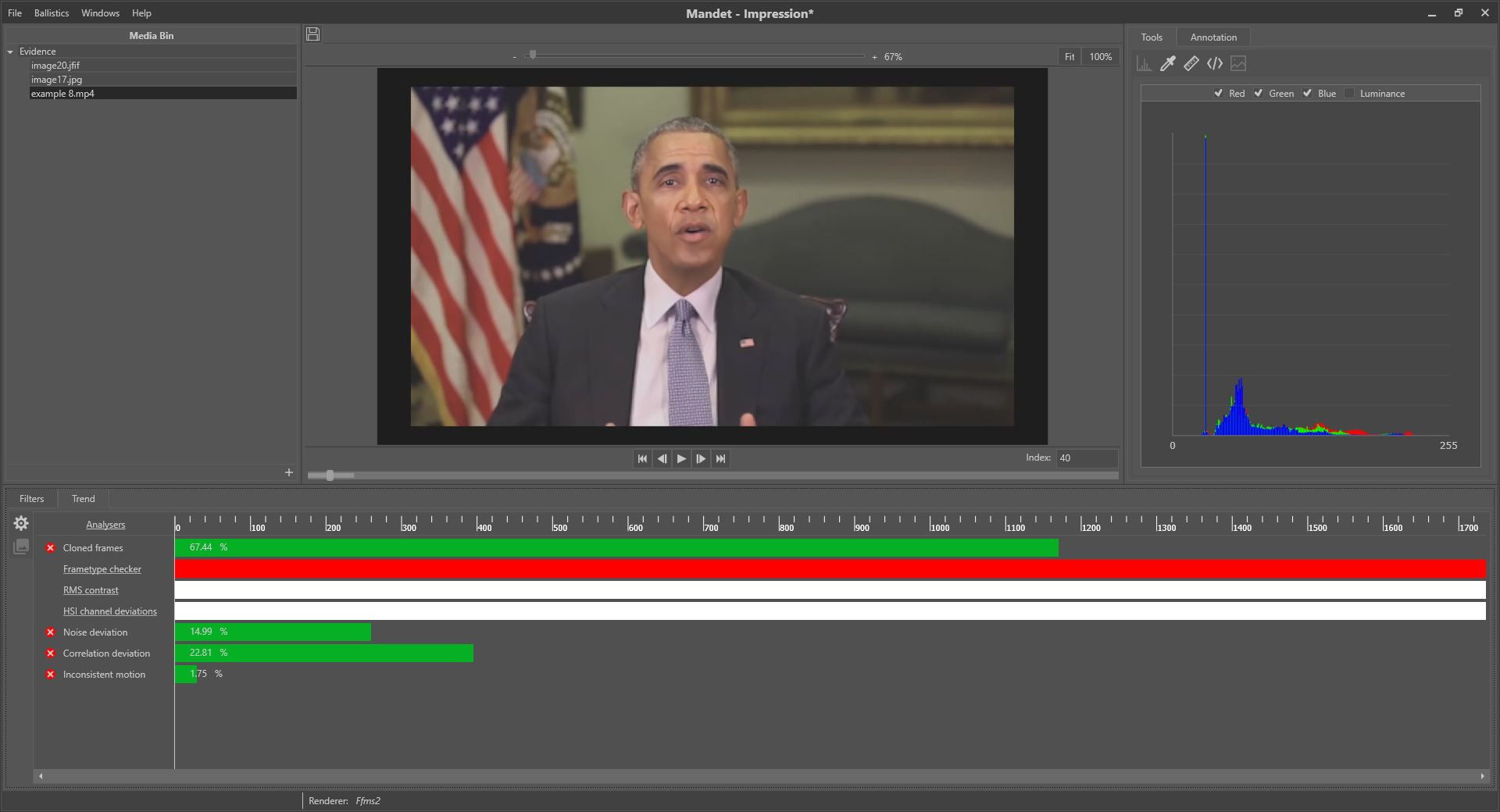
Task: Open the Frametype checker link
Action: pos(102,569)
